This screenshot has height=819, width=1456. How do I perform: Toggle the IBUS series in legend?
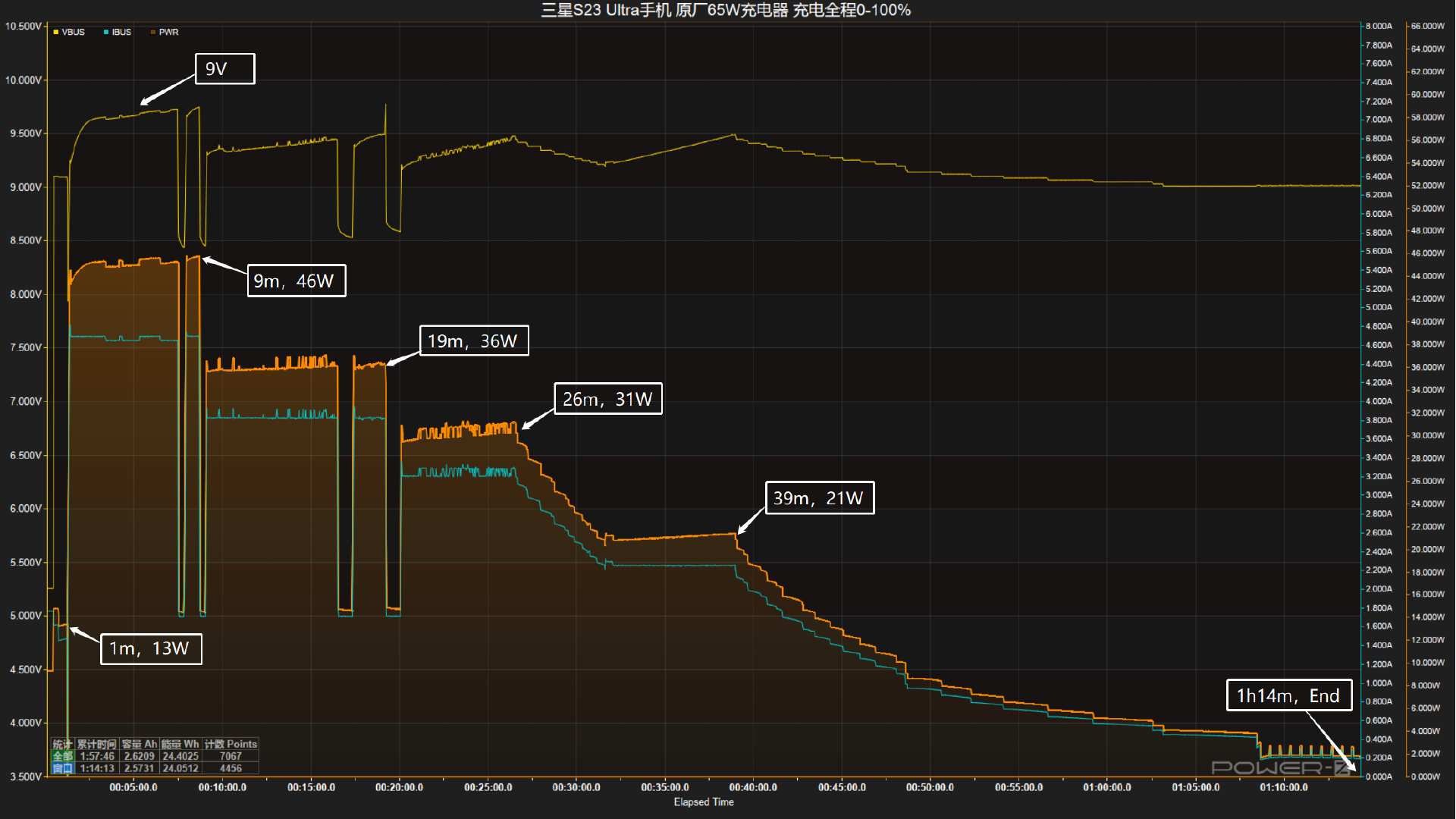(118, 33)
